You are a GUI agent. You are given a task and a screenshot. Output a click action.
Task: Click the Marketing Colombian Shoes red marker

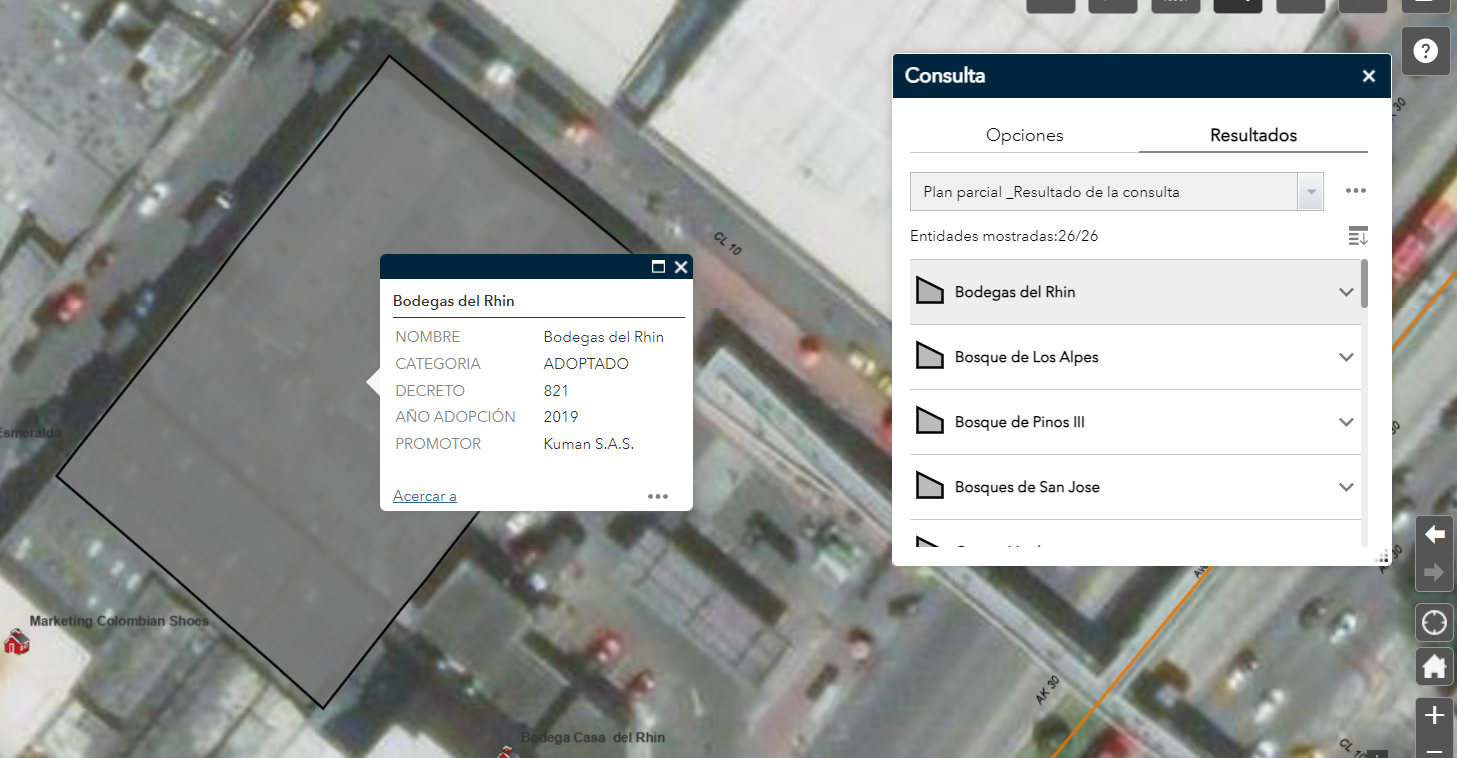[16, 642]
